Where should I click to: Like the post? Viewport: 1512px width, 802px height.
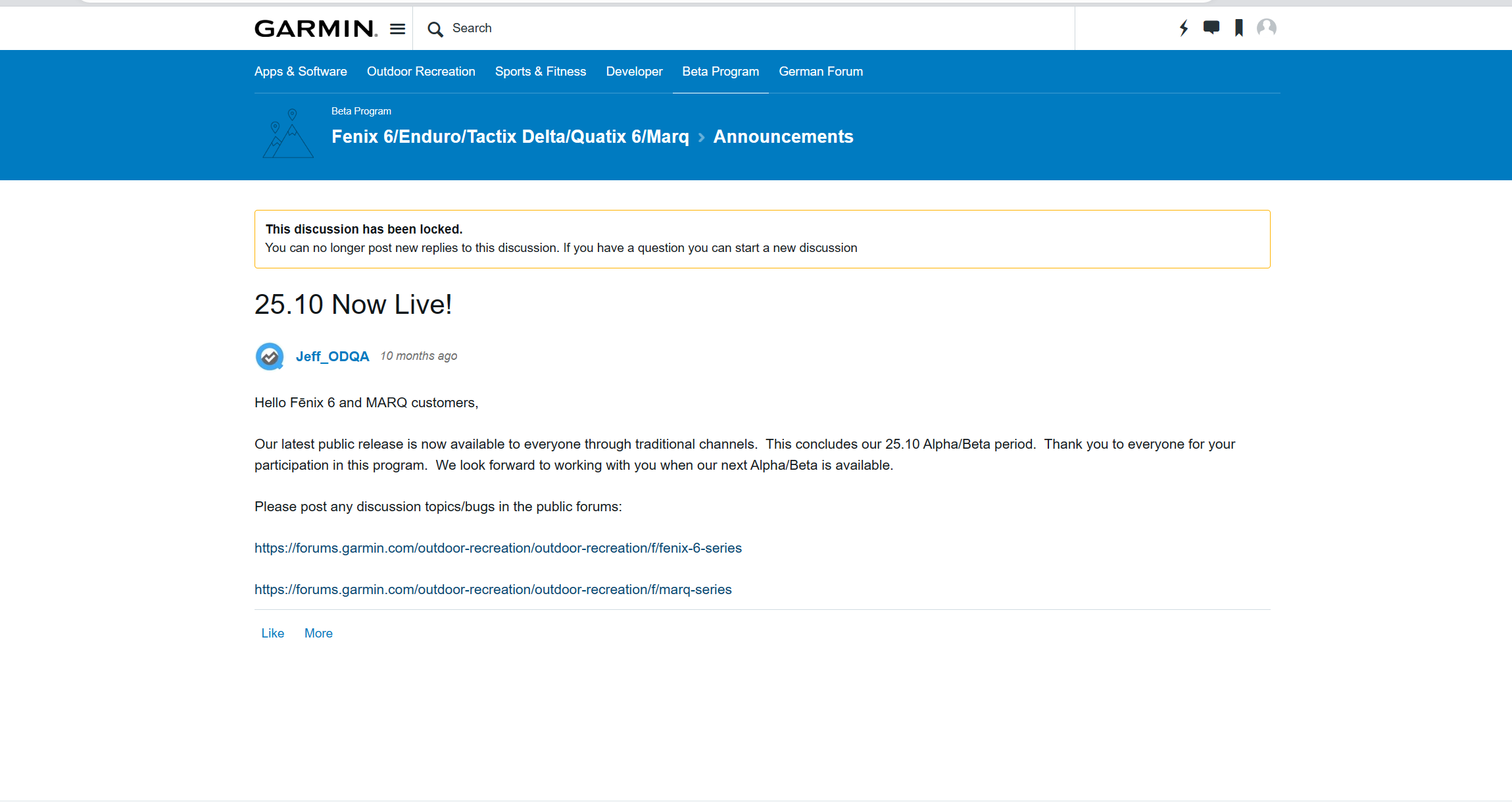click(273, 633)
